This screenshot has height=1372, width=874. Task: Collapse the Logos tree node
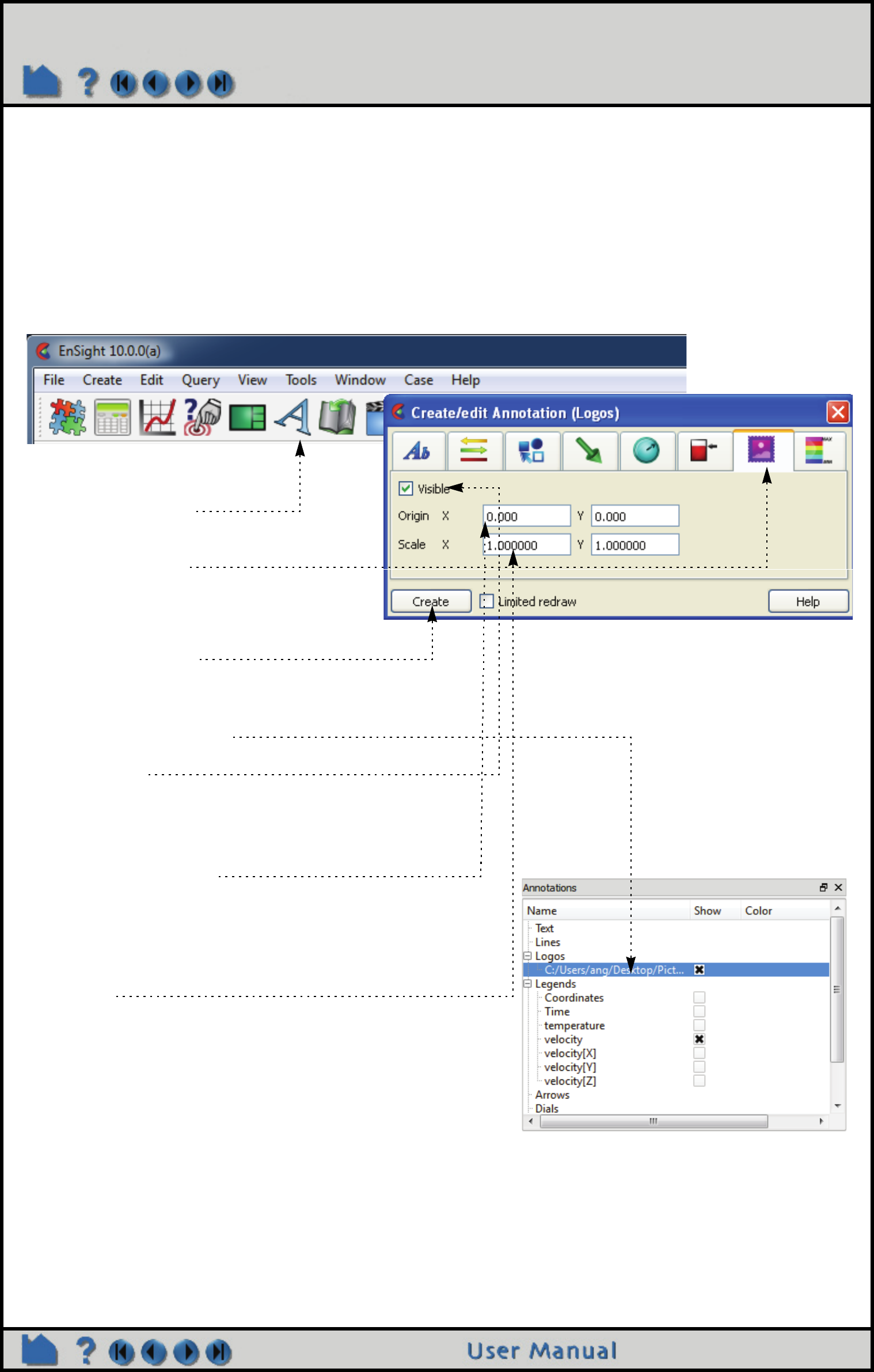pyautogui.click(x=527, y=956)
